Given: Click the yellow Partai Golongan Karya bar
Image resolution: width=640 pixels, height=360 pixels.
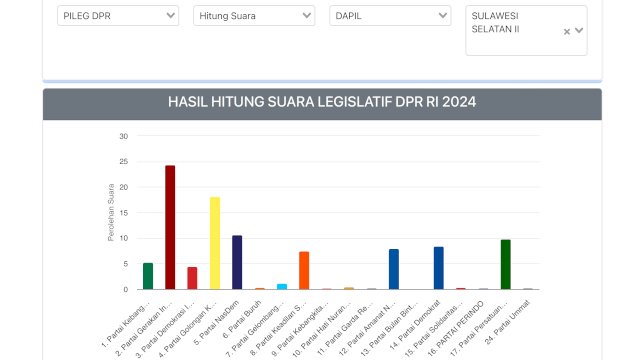Looking at the screenshot, I should pos(215,243).
